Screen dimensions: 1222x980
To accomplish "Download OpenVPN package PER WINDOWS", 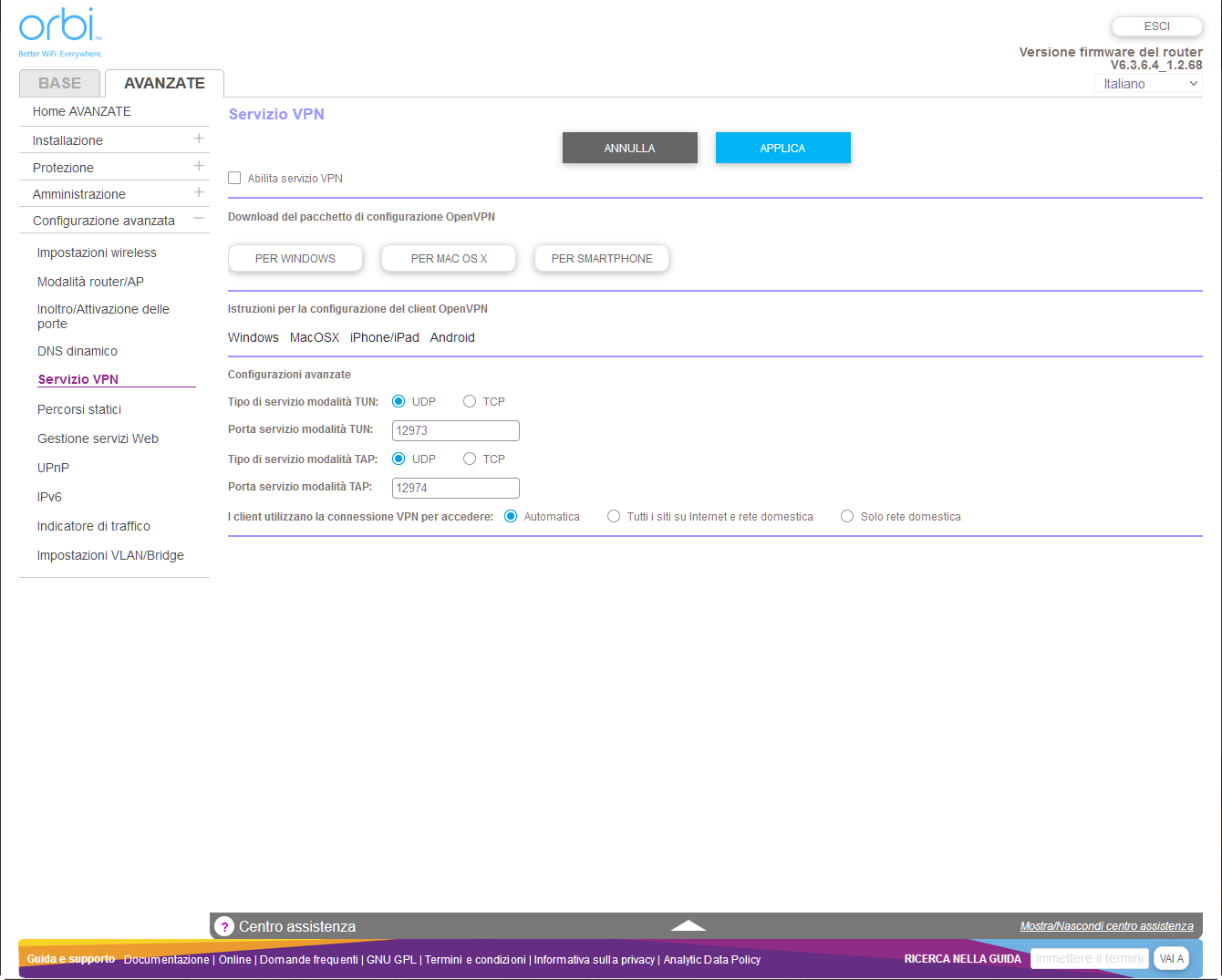I will point(295,258).
